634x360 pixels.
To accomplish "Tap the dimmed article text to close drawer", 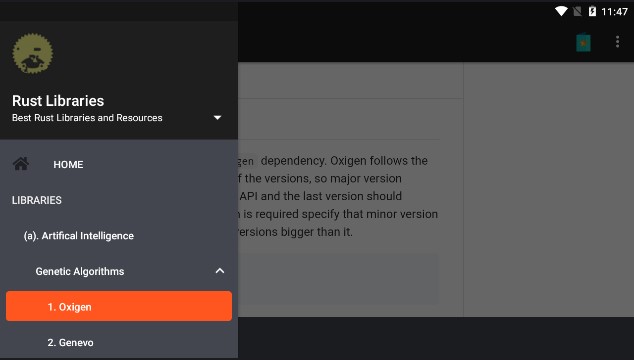I will point(338,196).
